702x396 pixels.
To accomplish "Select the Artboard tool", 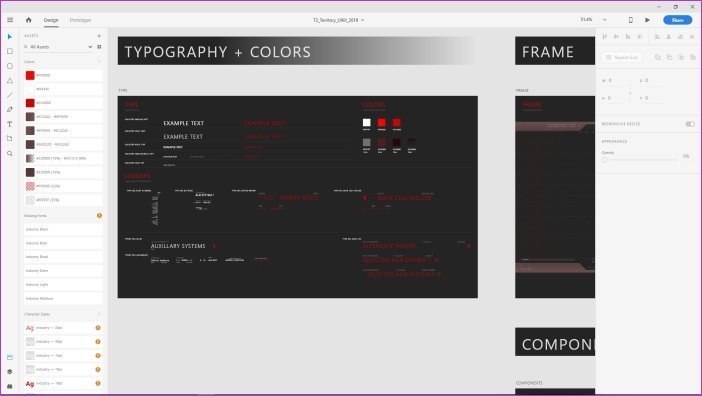I will click(10, 139).
